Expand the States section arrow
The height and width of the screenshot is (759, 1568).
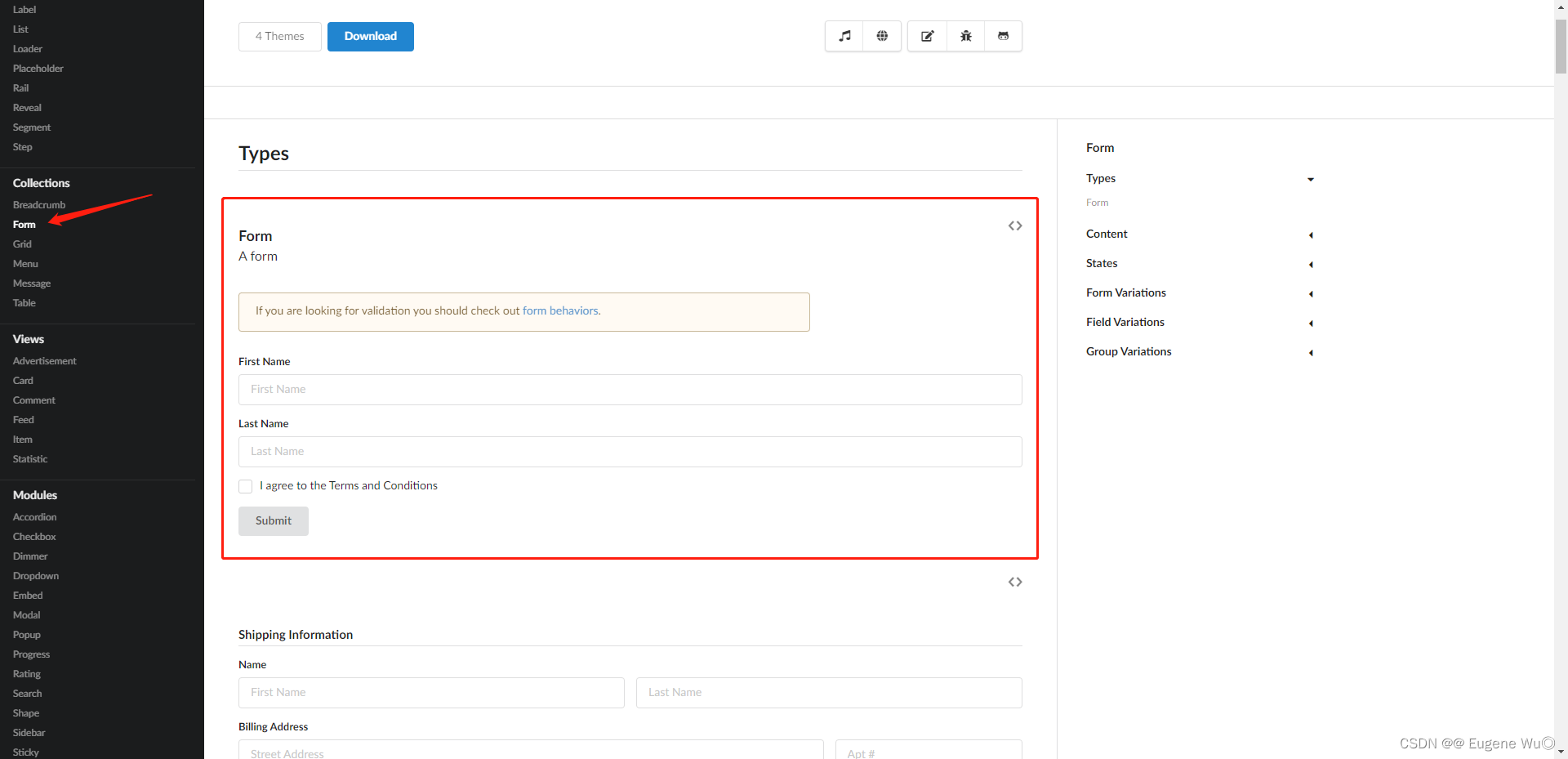pos(1311,265)
